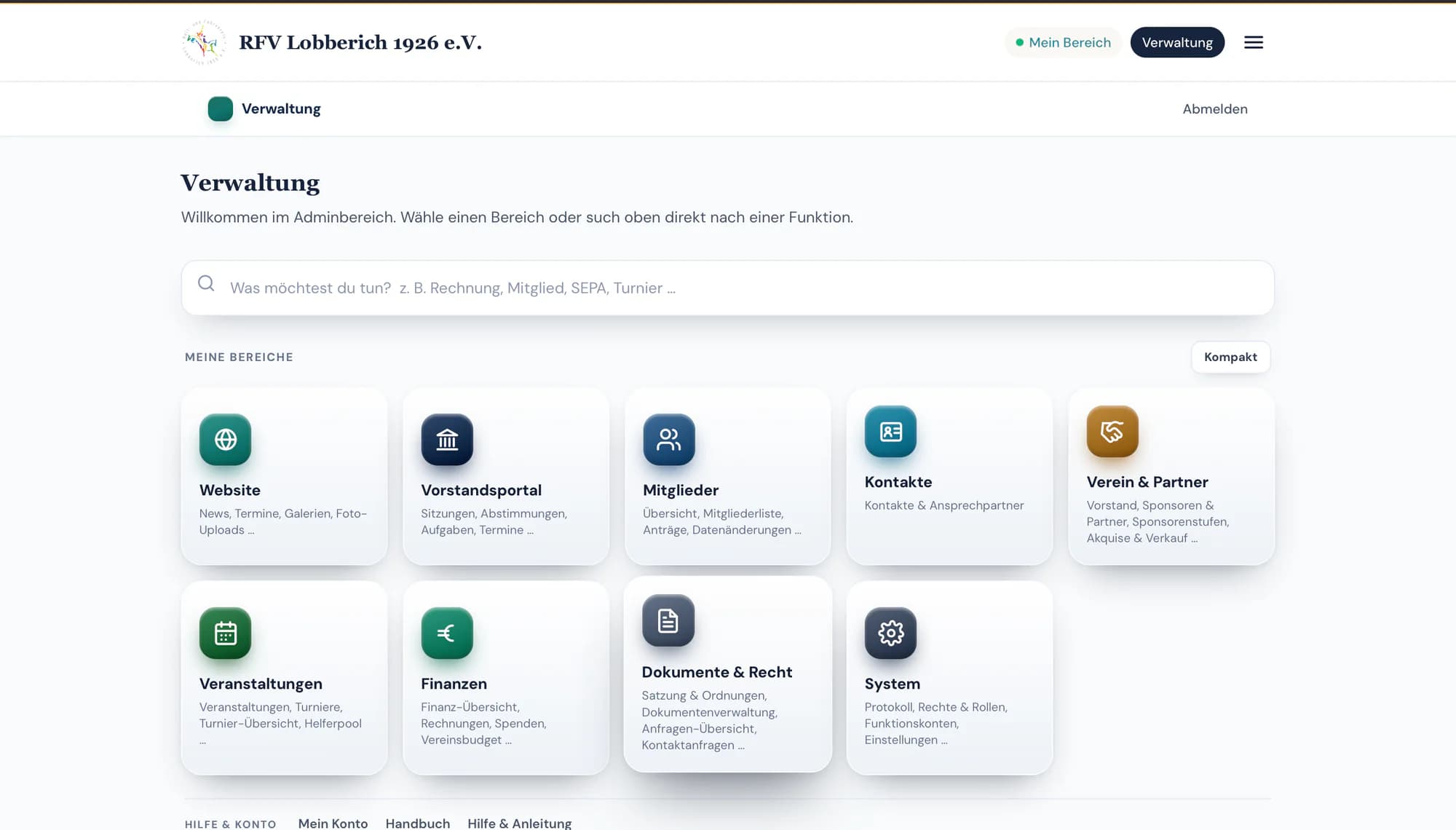Open the System gear icon

click(x=890, y=633)
